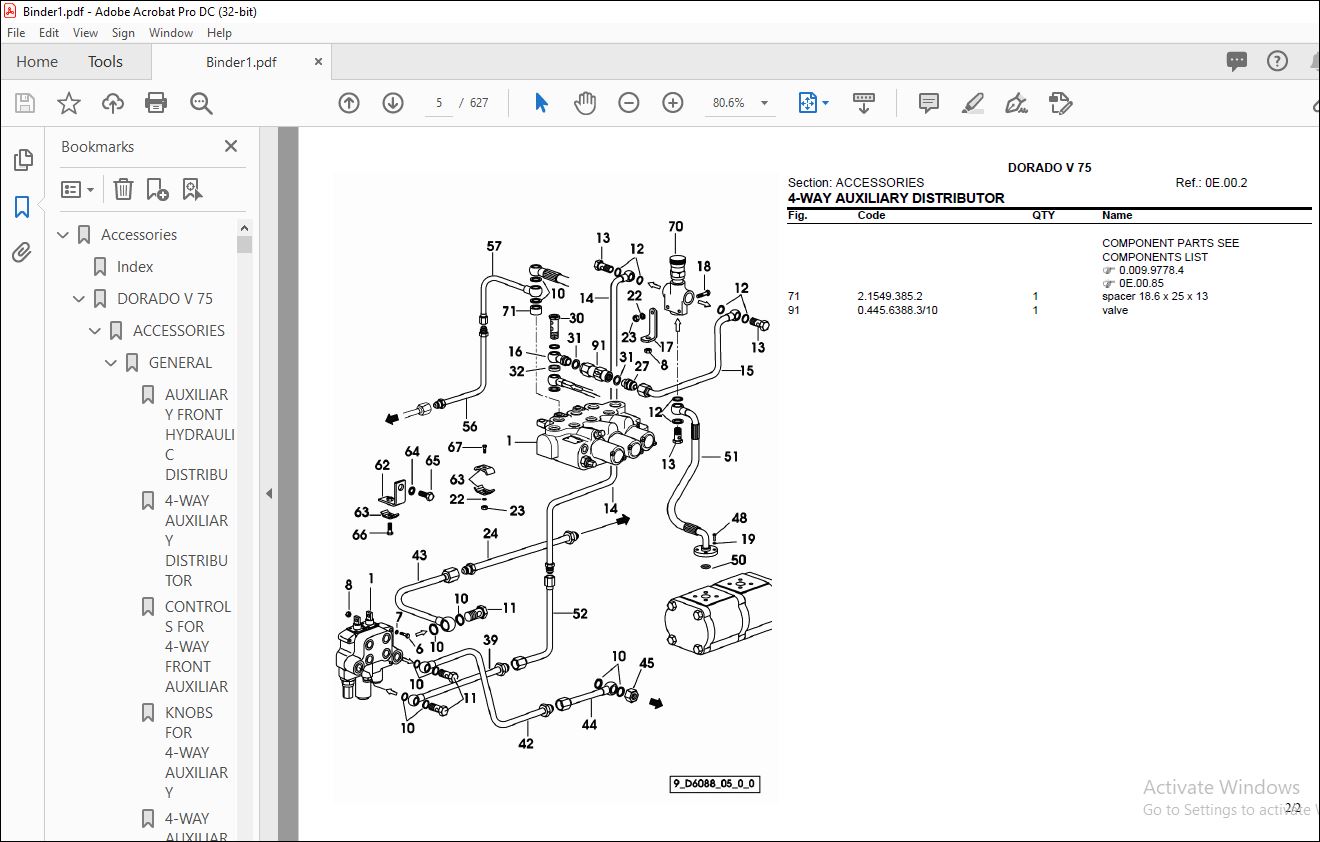Screen dimensions: 1320x842
Task: Open the page thumbnails panel icon
Action: click(x=22, y=160)
